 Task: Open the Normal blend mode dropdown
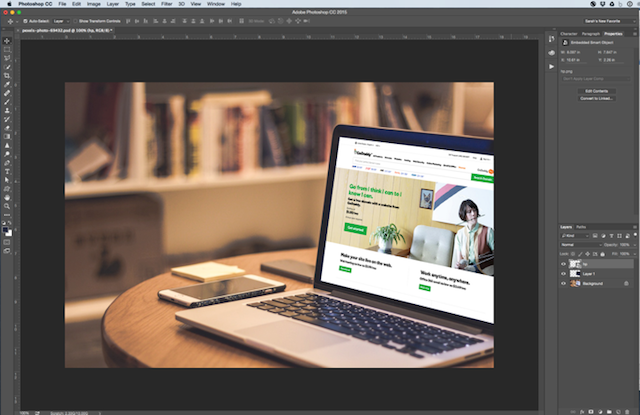pyautogui.click(x=581, y=245)
